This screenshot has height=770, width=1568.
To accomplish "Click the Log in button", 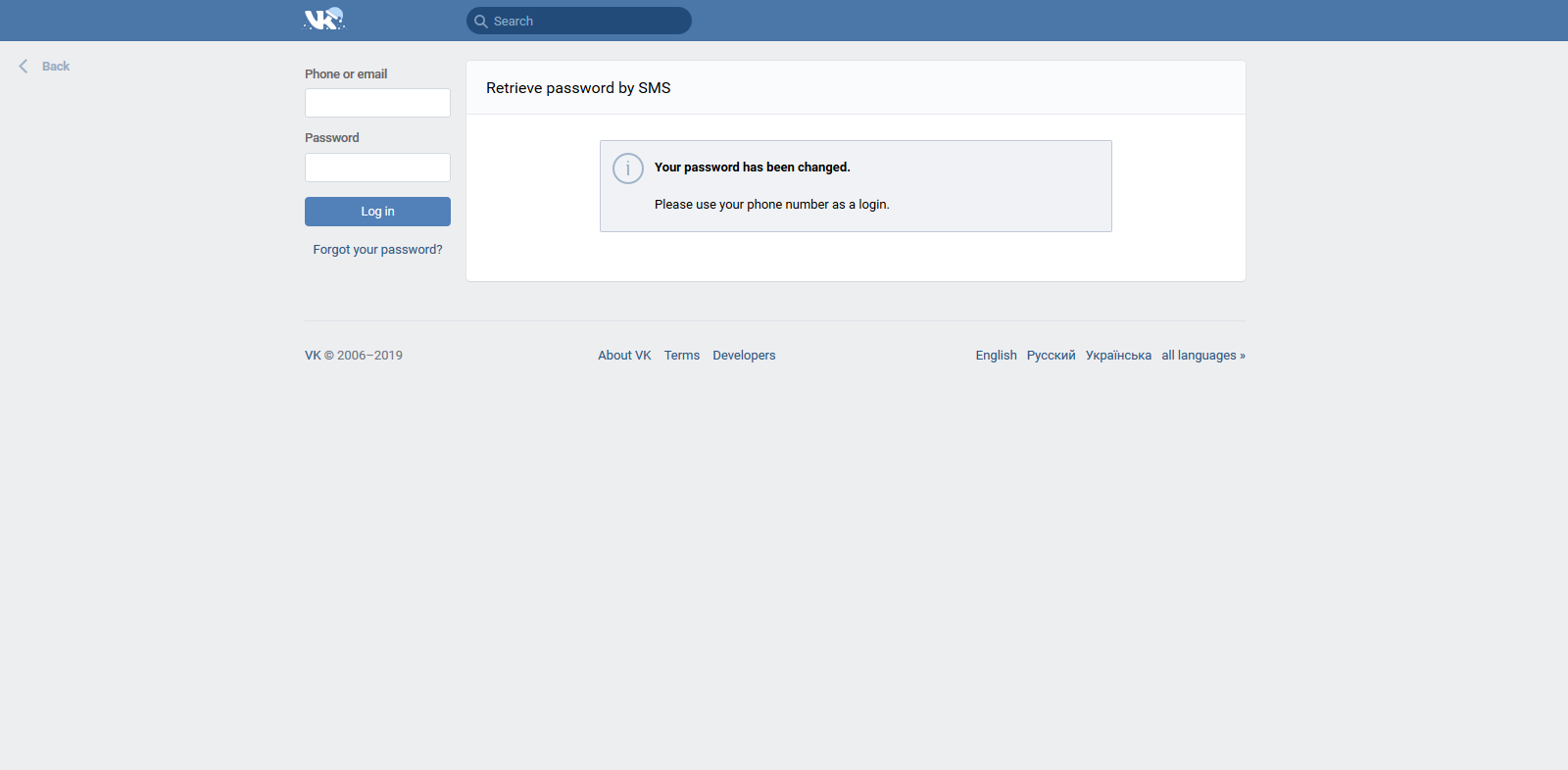I will tap(377, 212).
